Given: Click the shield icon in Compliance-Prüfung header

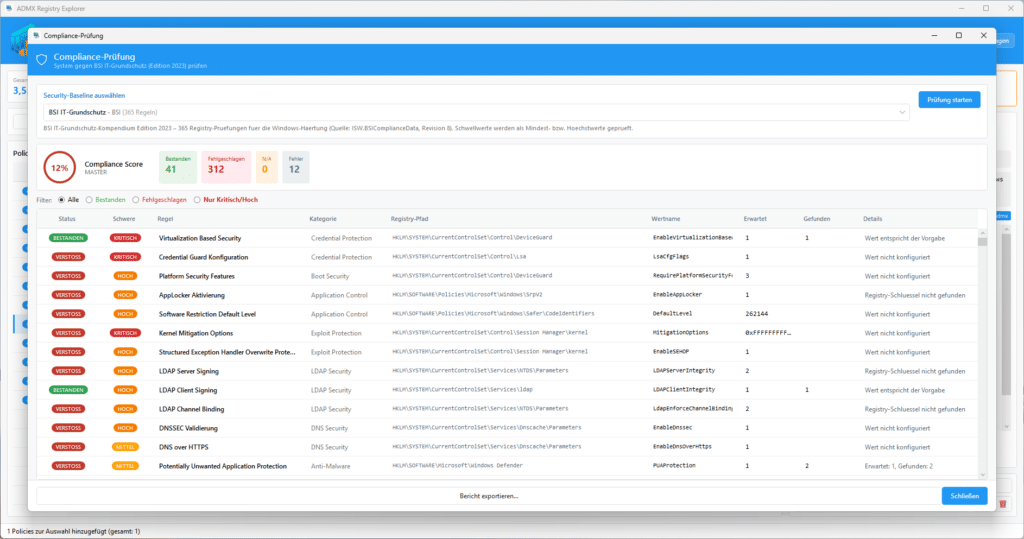Looking at the screenshot, I should point(42,60).
